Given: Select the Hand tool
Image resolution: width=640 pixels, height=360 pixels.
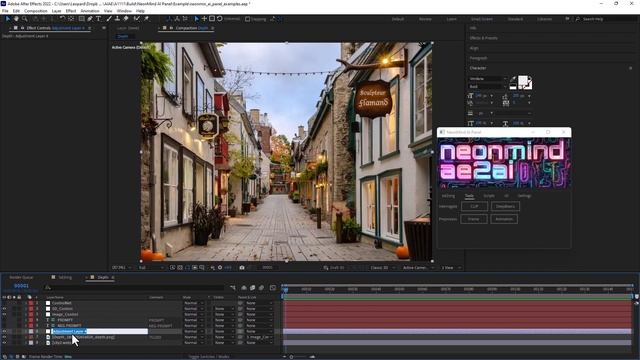Looking at the screenshot, I should [16, 19].
